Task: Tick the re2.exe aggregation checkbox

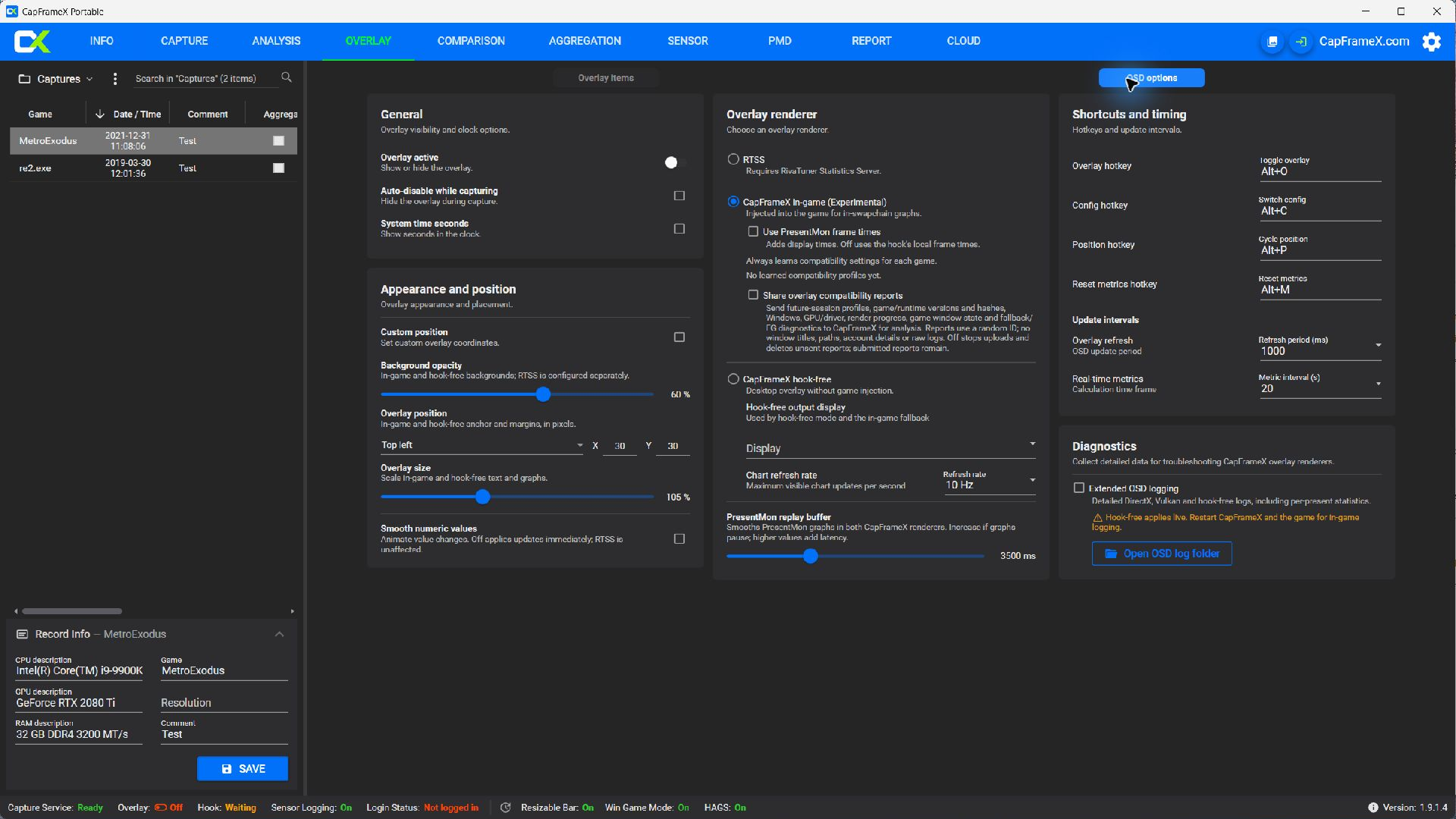Action: point(278,168)
